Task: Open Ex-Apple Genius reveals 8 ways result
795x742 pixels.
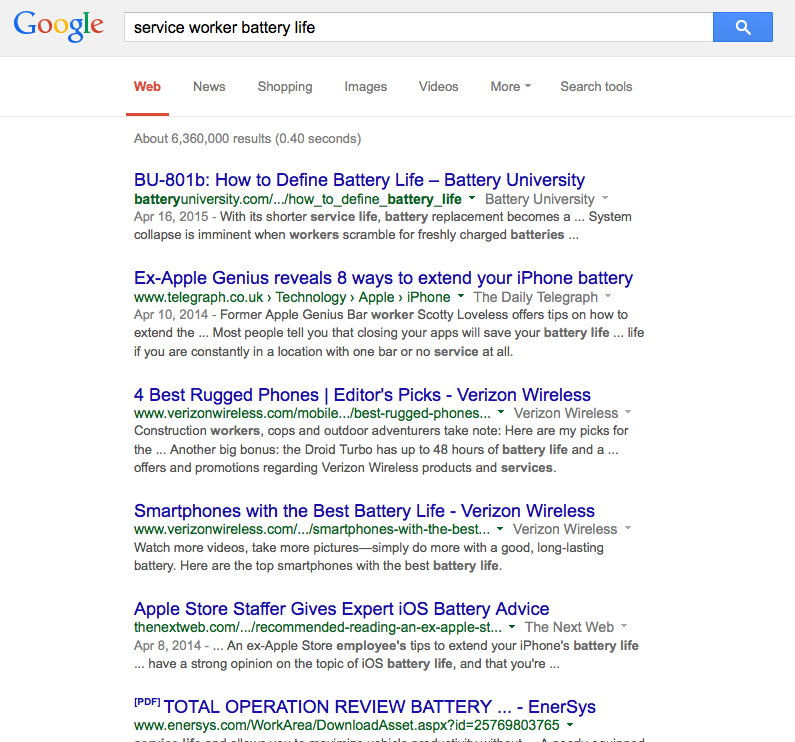Action: (383, 278)
